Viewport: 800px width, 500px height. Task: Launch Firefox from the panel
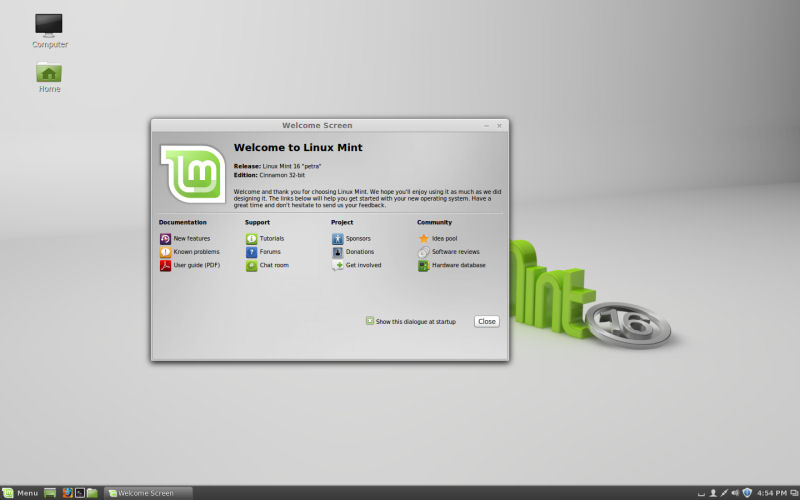point(68,493)
